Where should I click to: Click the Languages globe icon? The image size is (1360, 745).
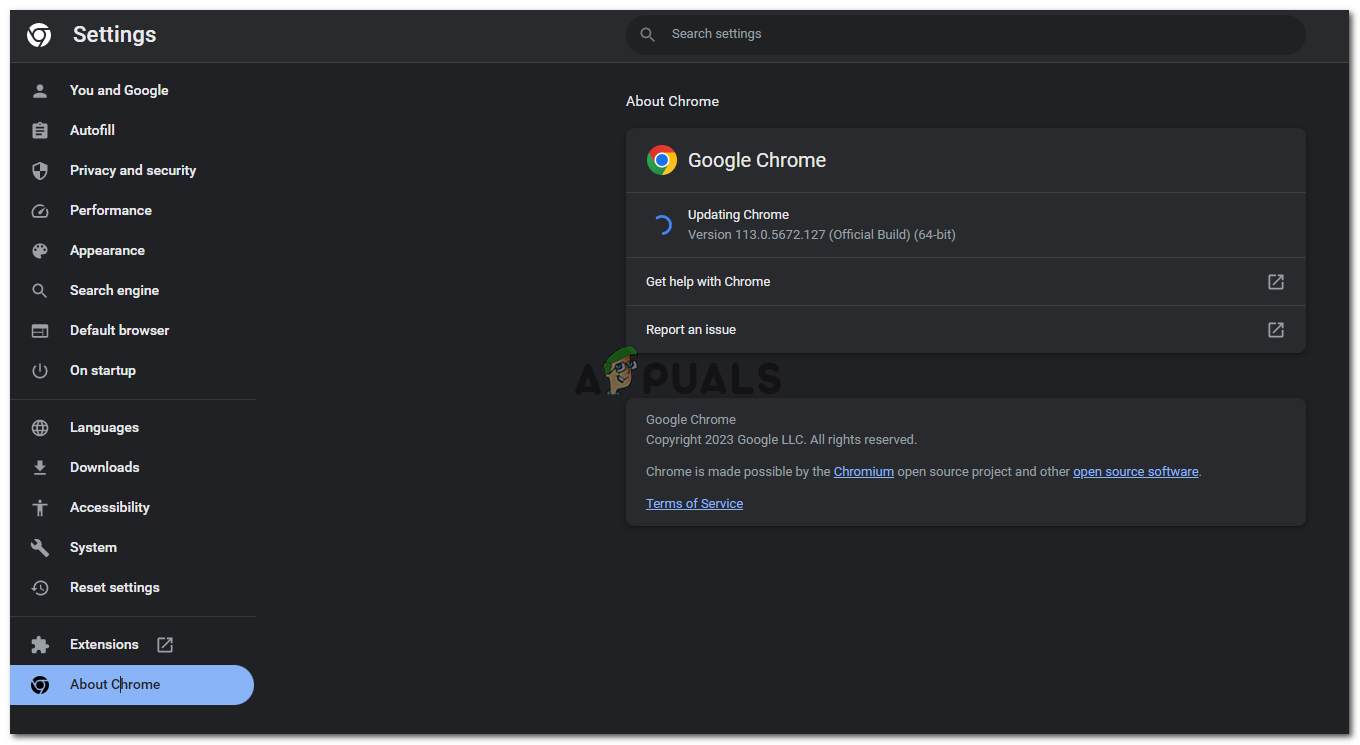click(x=40, y=427)
